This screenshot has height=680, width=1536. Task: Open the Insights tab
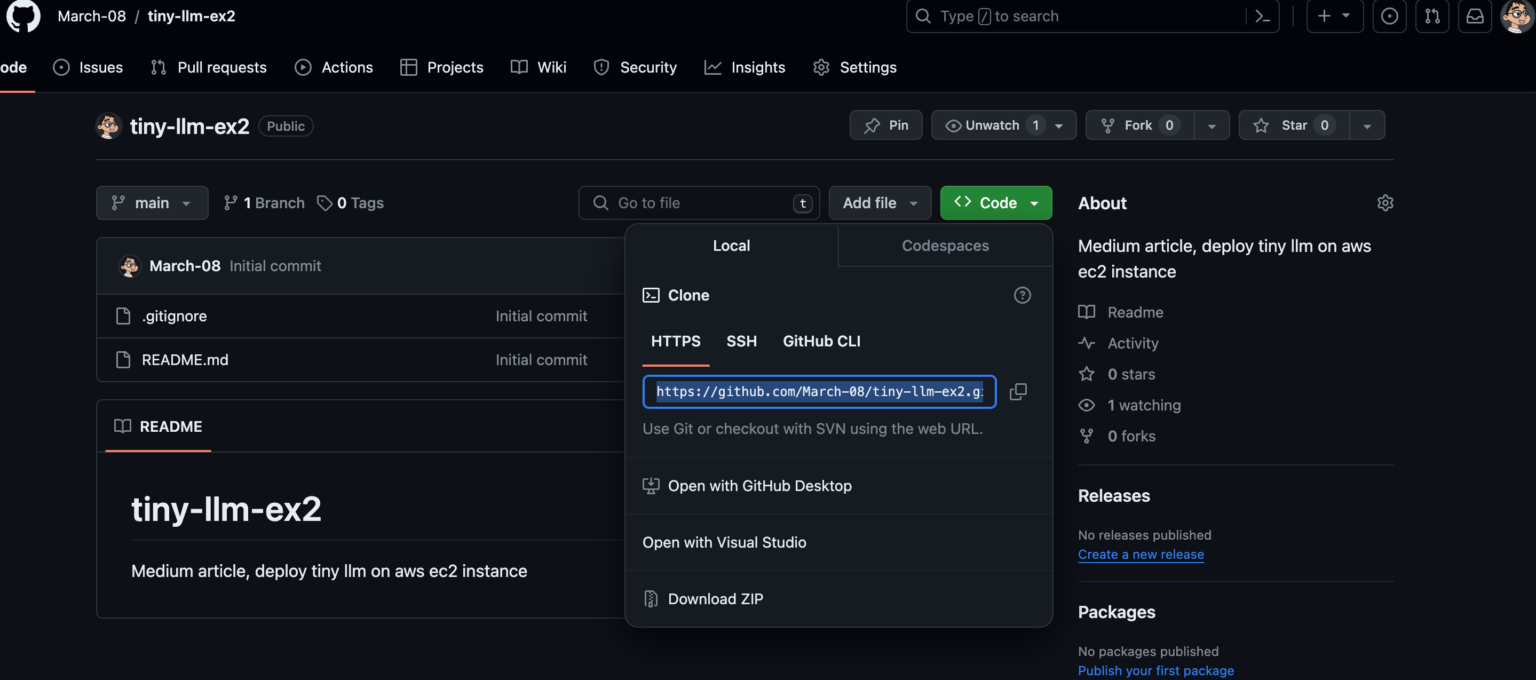tap(745, 67)
